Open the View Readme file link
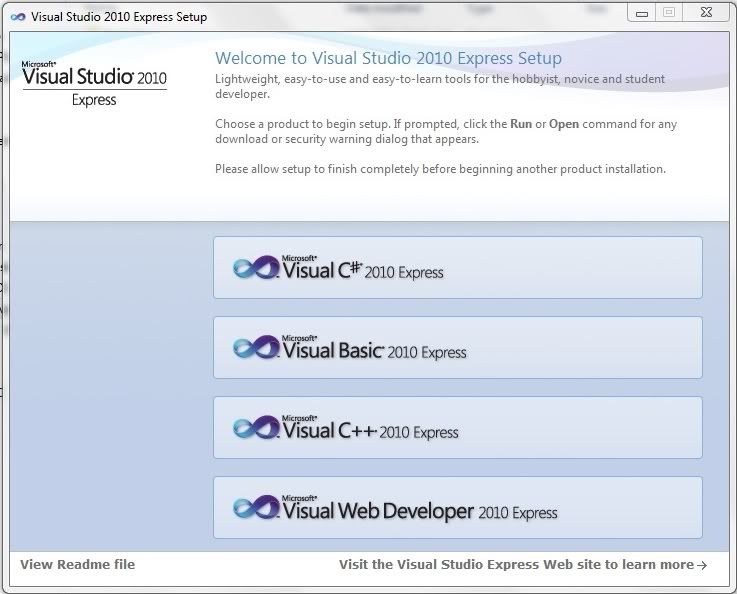The image size is (737, 594). click(77, 564)
